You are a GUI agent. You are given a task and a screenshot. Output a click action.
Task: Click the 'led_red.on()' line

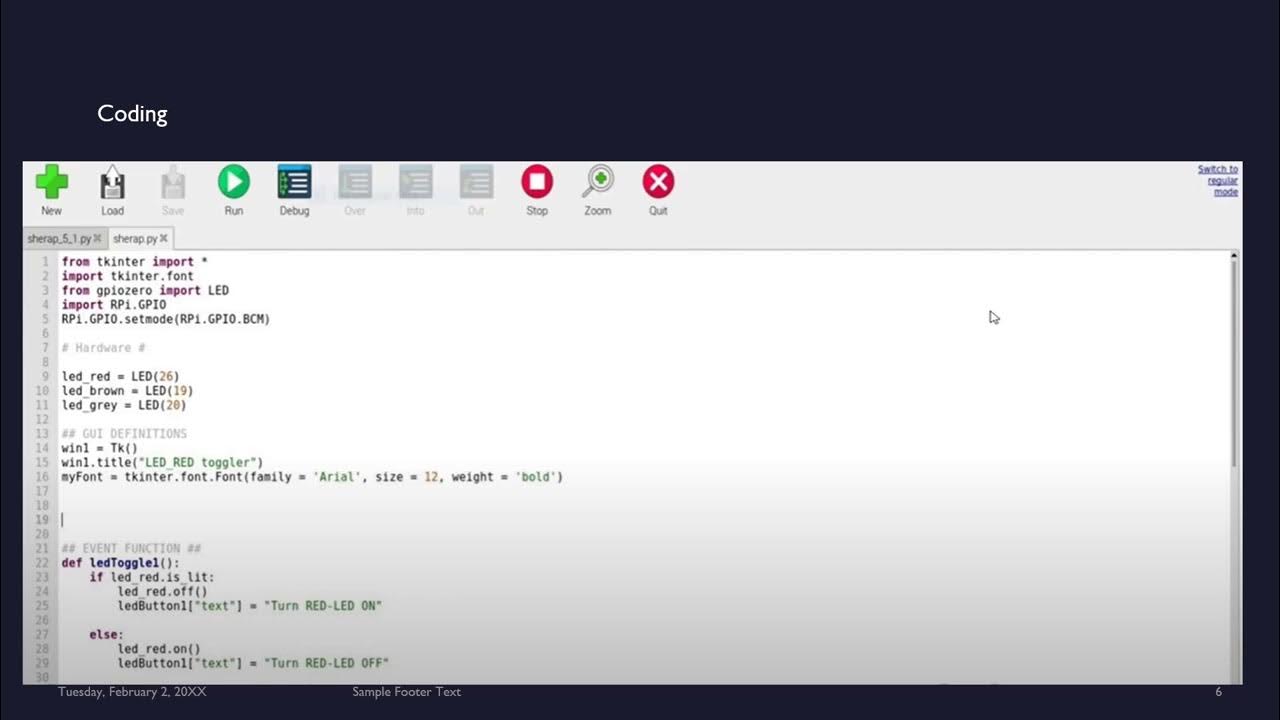pyautogui.click(x=159, y=649)
